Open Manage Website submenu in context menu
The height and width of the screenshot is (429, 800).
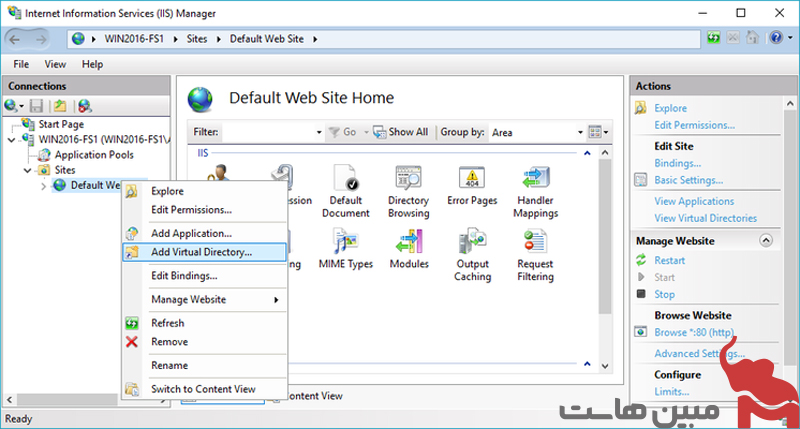pos(204,299)
